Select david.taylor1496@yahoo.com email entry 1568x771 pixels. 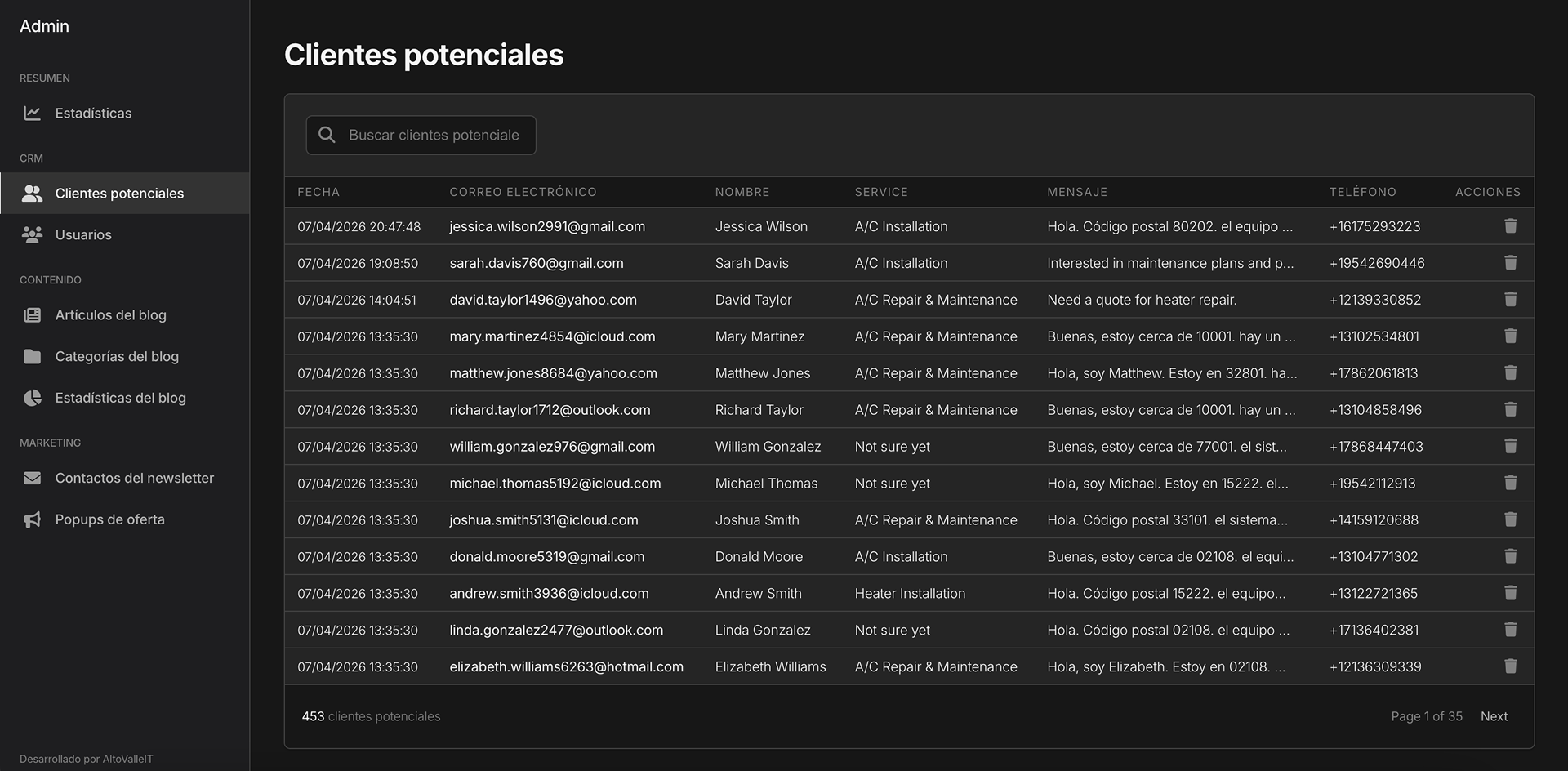[543, 300]
